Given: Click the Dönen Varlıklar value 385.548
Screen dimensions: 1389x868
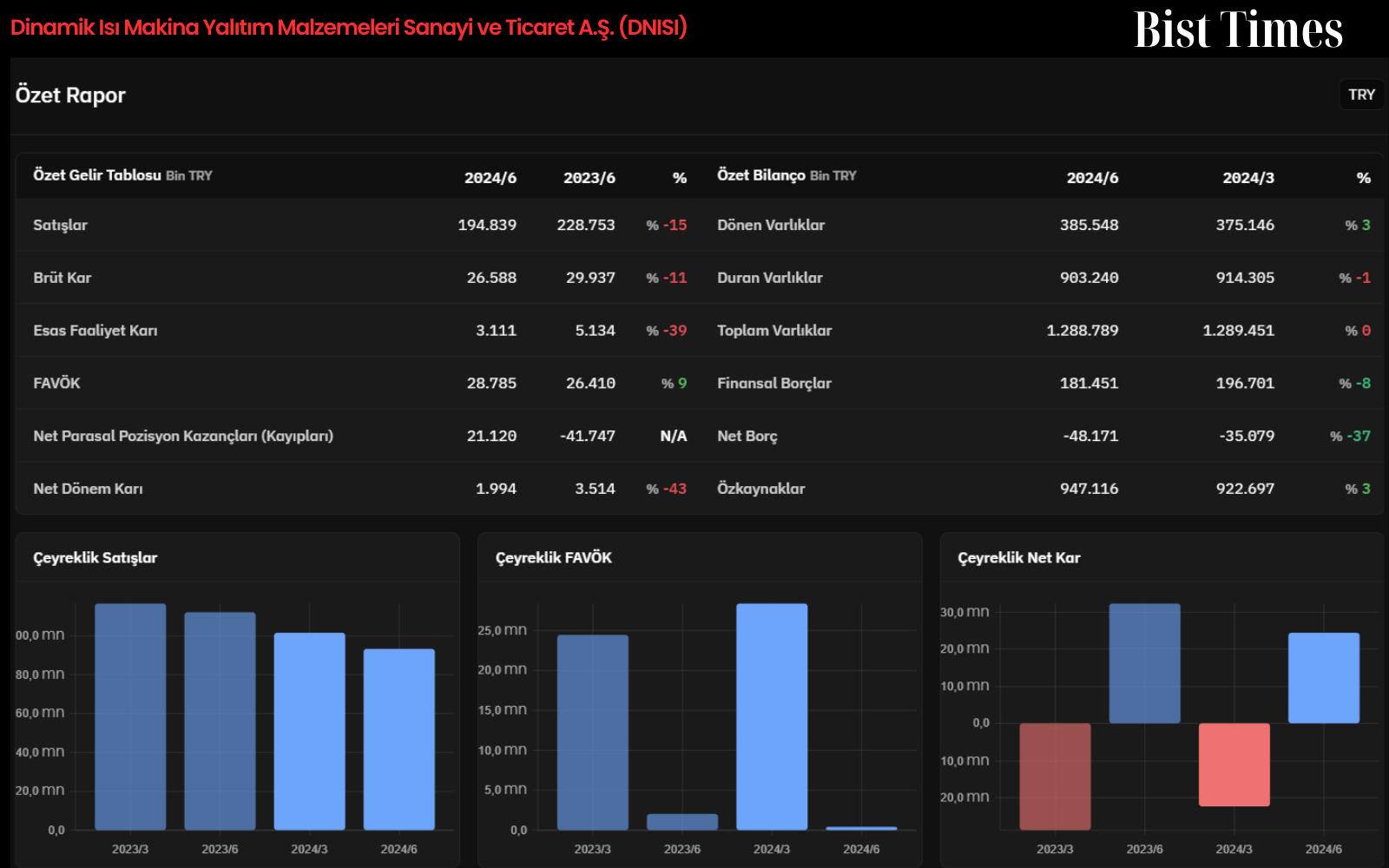Looking at the screenshot, I should 1089,225.
